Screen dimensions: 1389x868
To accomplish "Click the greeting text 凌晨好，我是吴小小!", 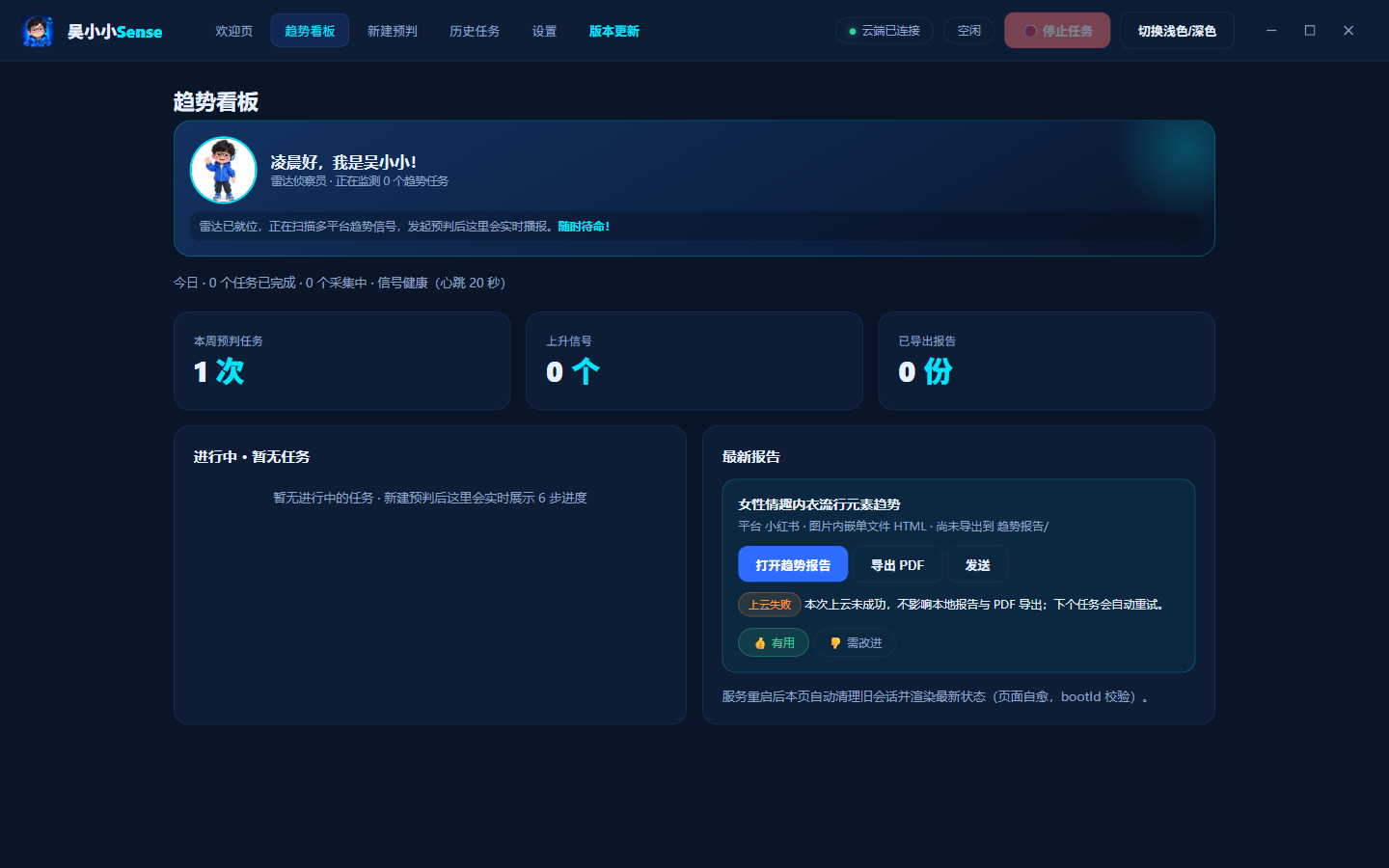I will tap(343, 162).
